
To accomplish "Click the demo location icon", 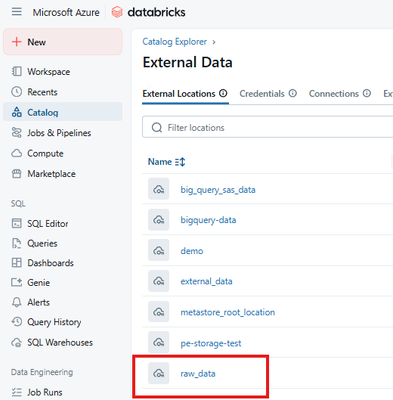I will pyautogui.click(x=159, y=251).
